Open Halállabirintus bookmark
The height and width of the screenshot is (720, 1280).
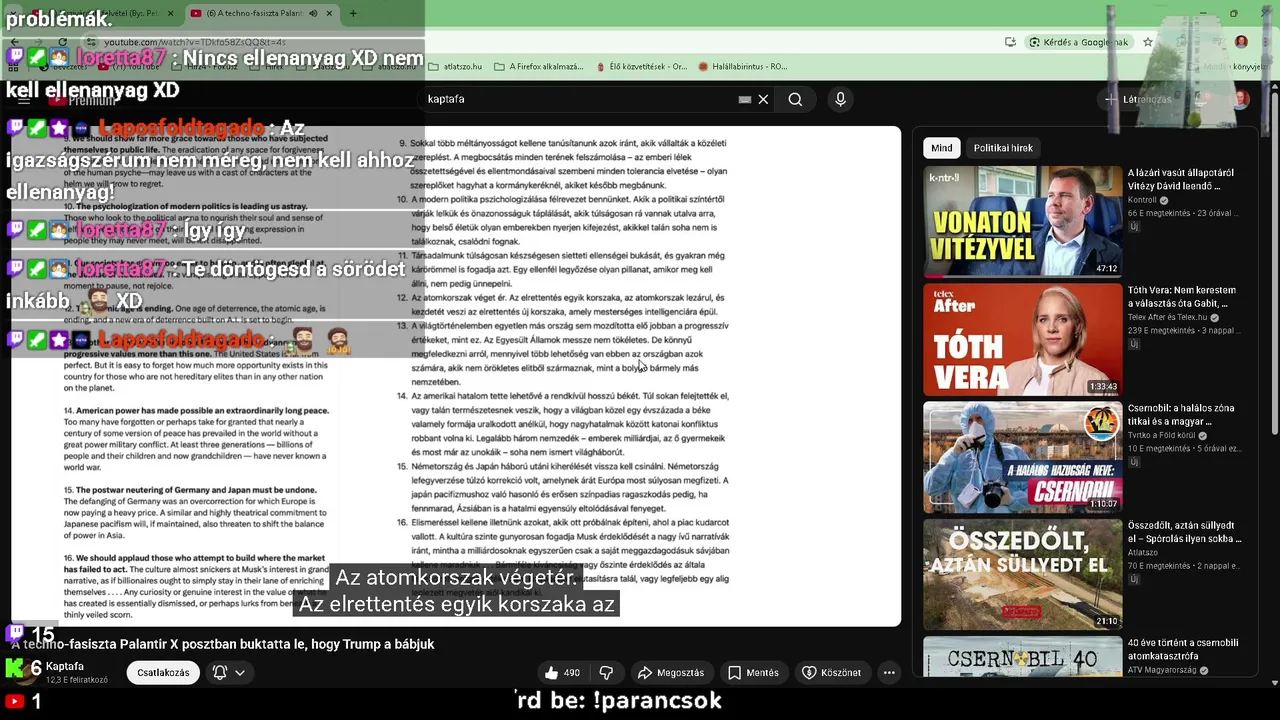click(743, 67)
